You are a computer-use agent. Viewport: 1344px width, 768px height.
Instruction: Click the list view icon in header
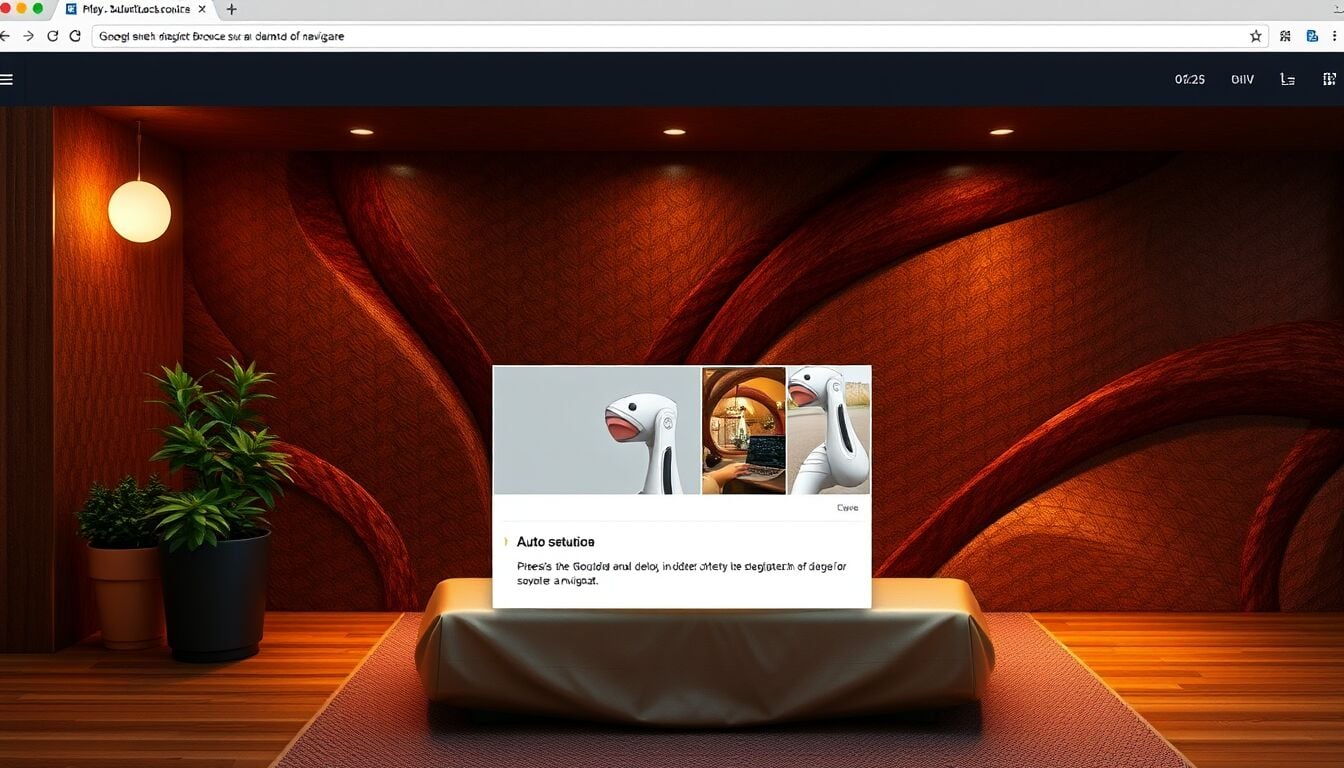click(1288, 79)
